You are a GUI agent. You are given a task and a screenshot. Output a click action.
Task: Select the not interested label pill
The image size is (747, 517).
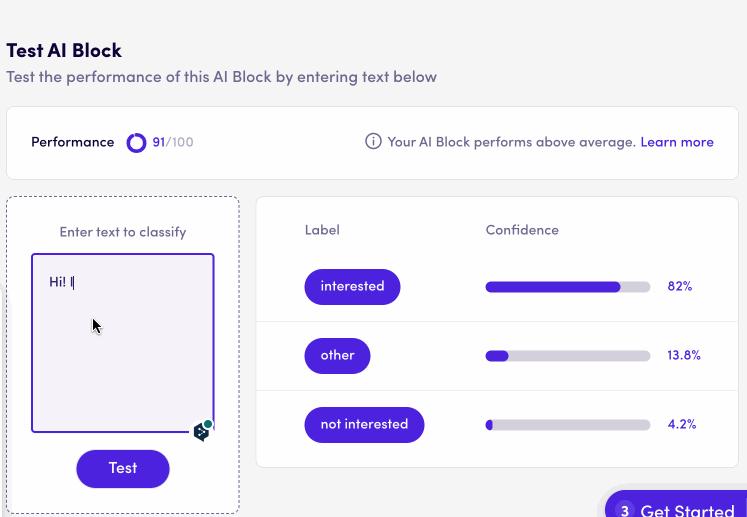[364, 425]
